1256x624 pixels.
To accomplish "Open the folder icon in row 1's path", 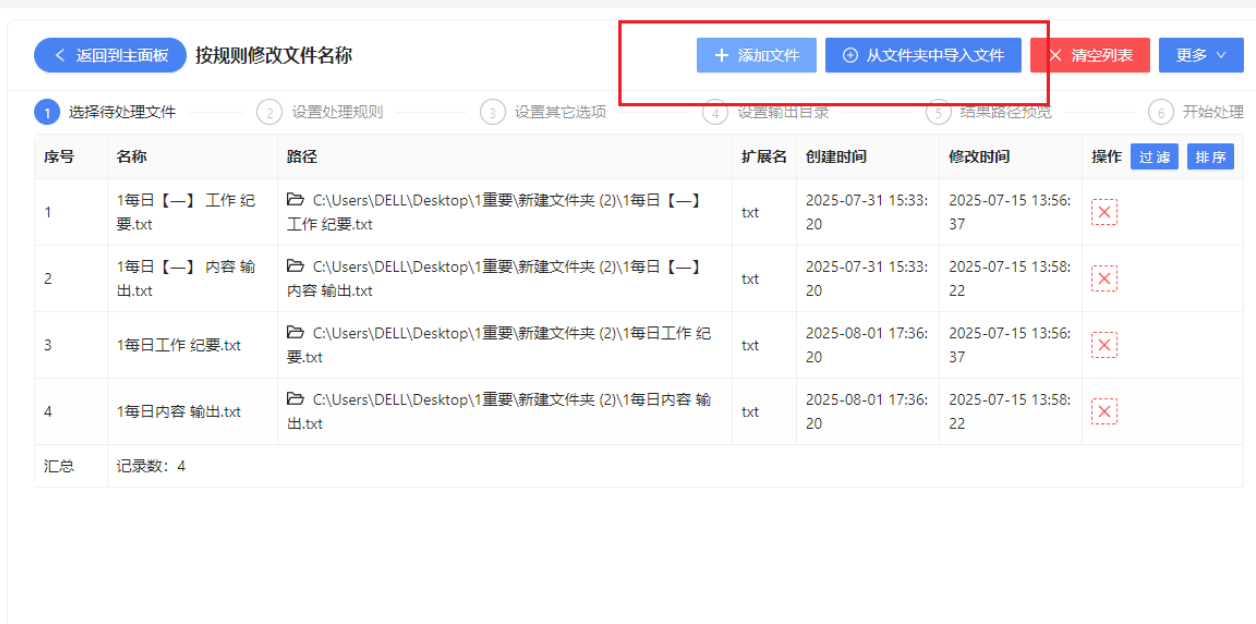I will (295, 200).
